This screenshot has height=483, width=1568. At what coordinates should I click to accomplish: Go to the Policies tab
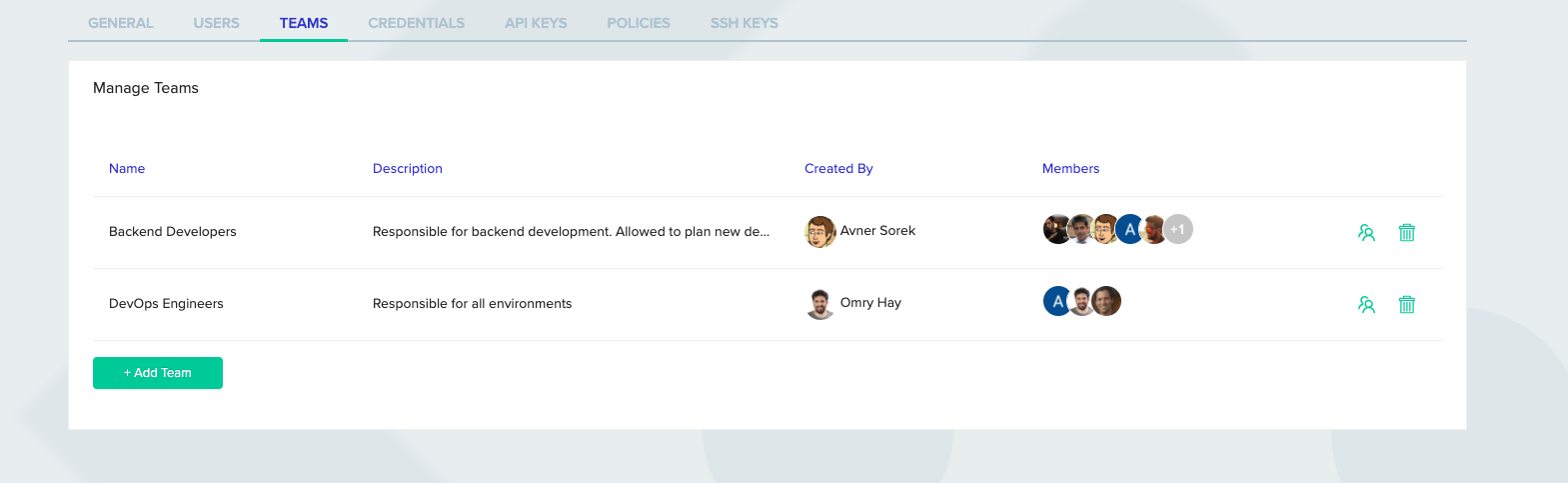point(639,23)
